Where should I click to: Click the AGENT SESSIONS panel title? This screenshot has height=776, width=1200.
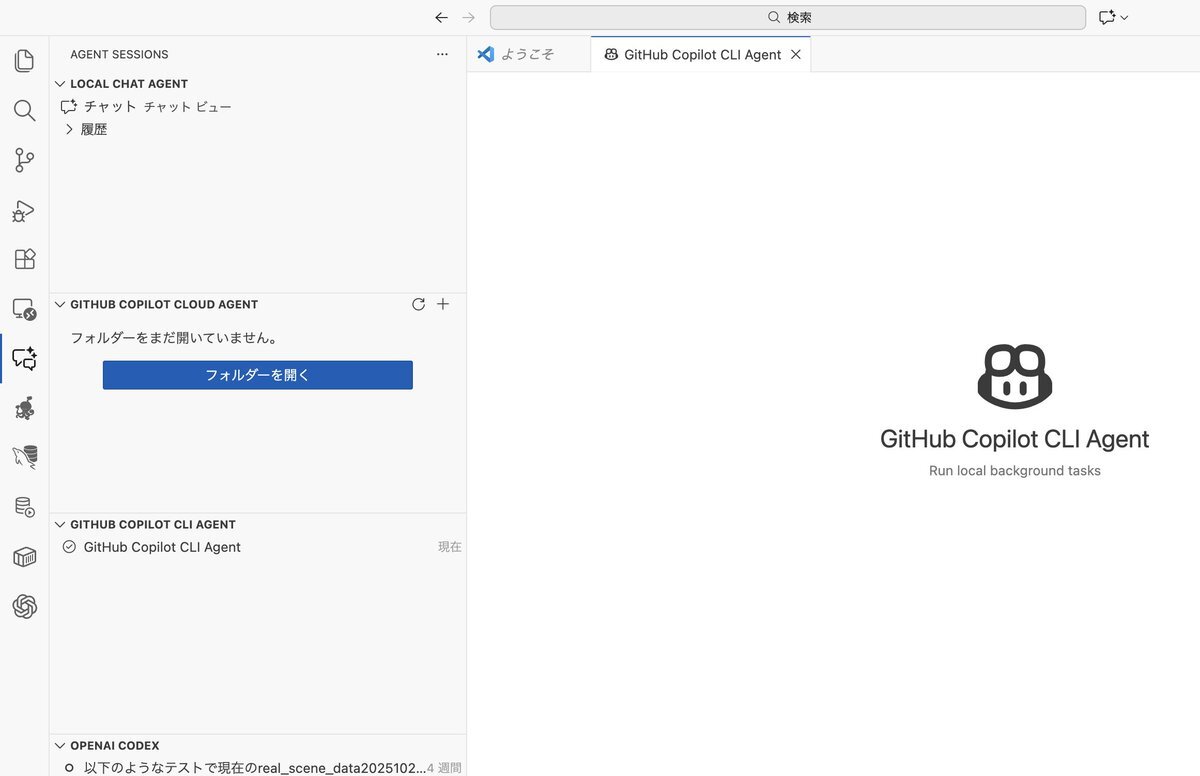119,54
